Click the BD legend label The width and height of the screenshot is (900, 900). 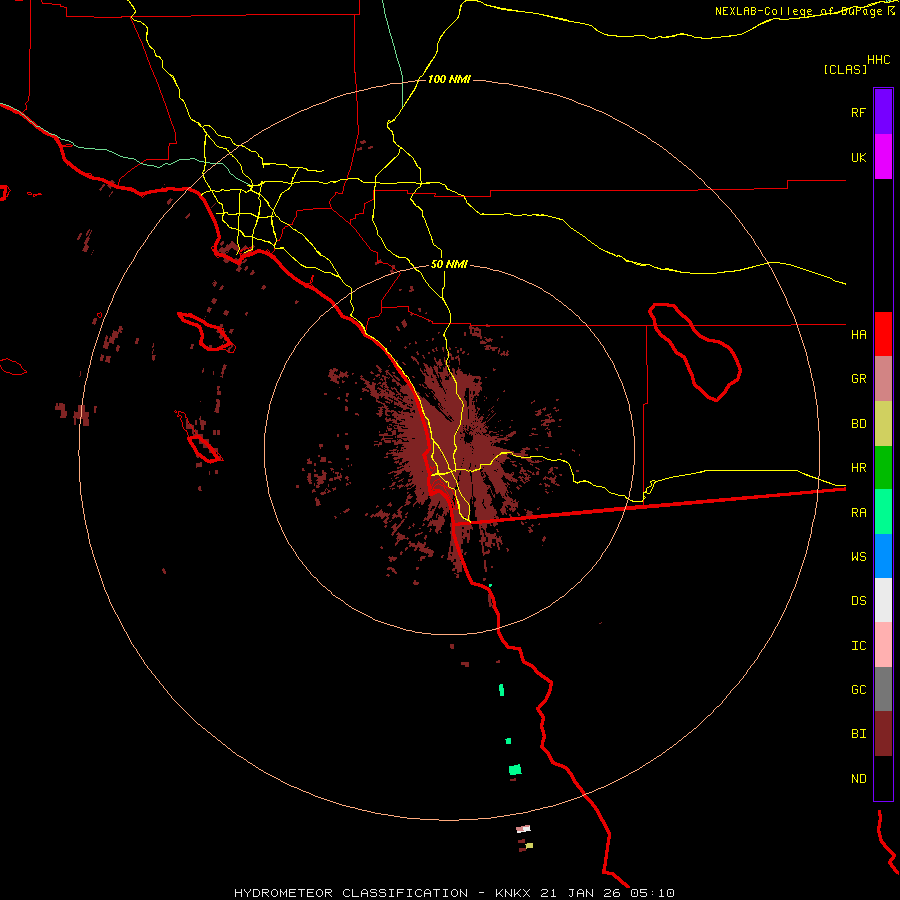tap(858, 424)
